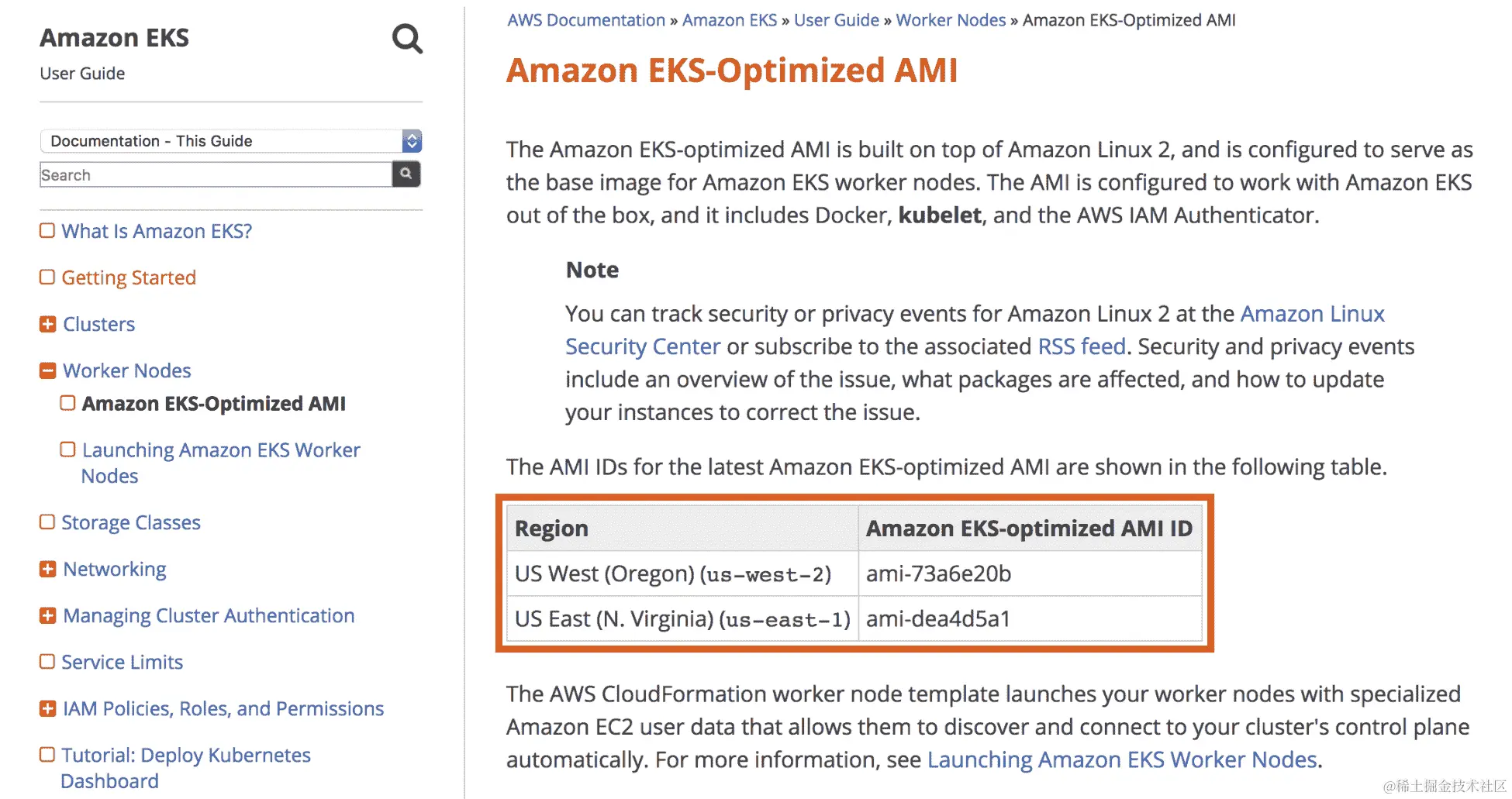The image size is (1512, 799).
Task: Click the small search submit button
Action: coord(406,174)
